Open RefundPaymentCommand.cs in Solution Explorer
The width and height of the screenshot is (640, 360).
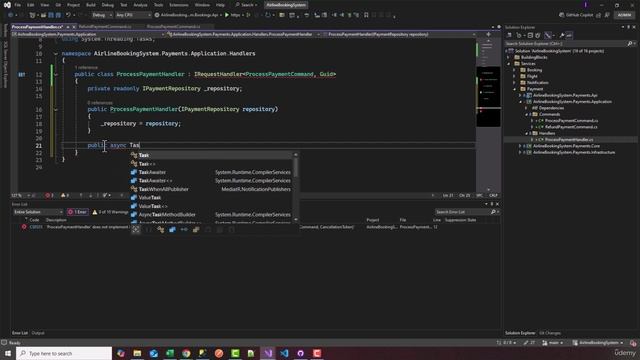click(571, 127)
